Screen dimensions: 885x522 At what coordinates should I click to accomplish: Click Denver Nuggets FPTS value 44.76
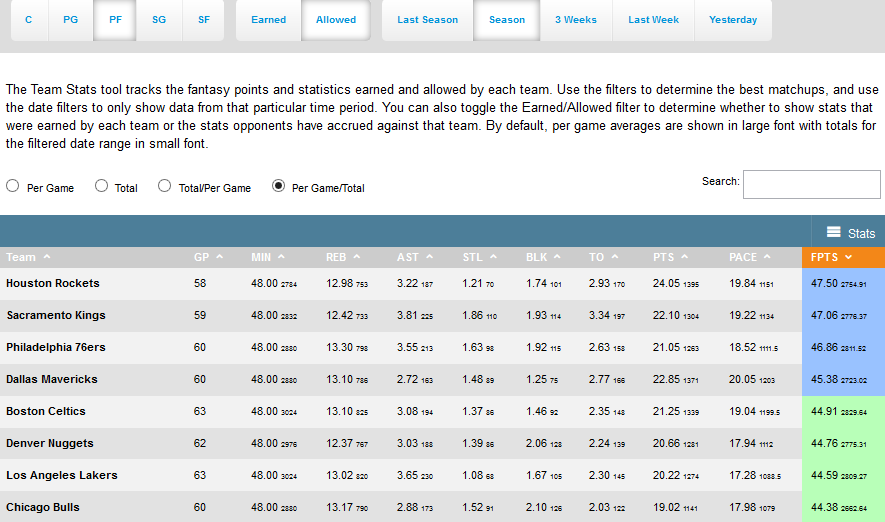tap(824, 444)
